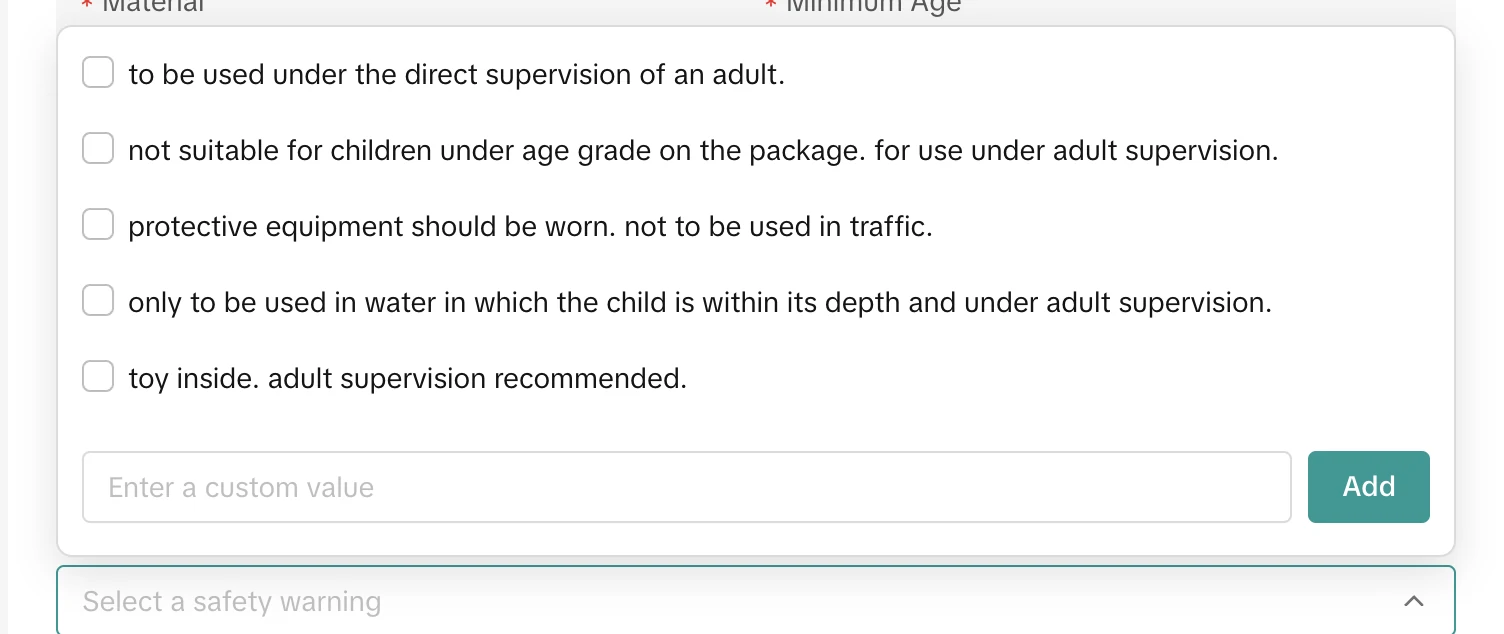Check 'to be used under direct supervision' checkbox

(x=98, y=73)
